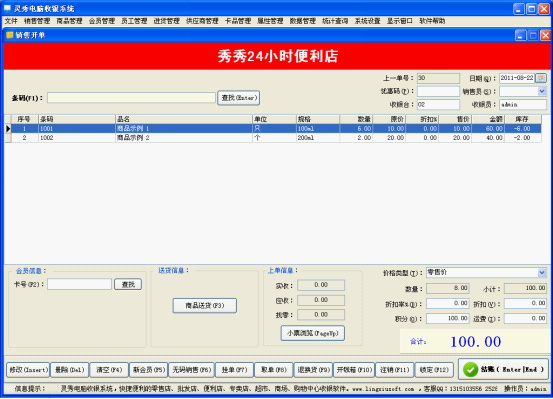Open the 软件帮助 menu
Screen dimensions: 553x399
coord(432,21)
